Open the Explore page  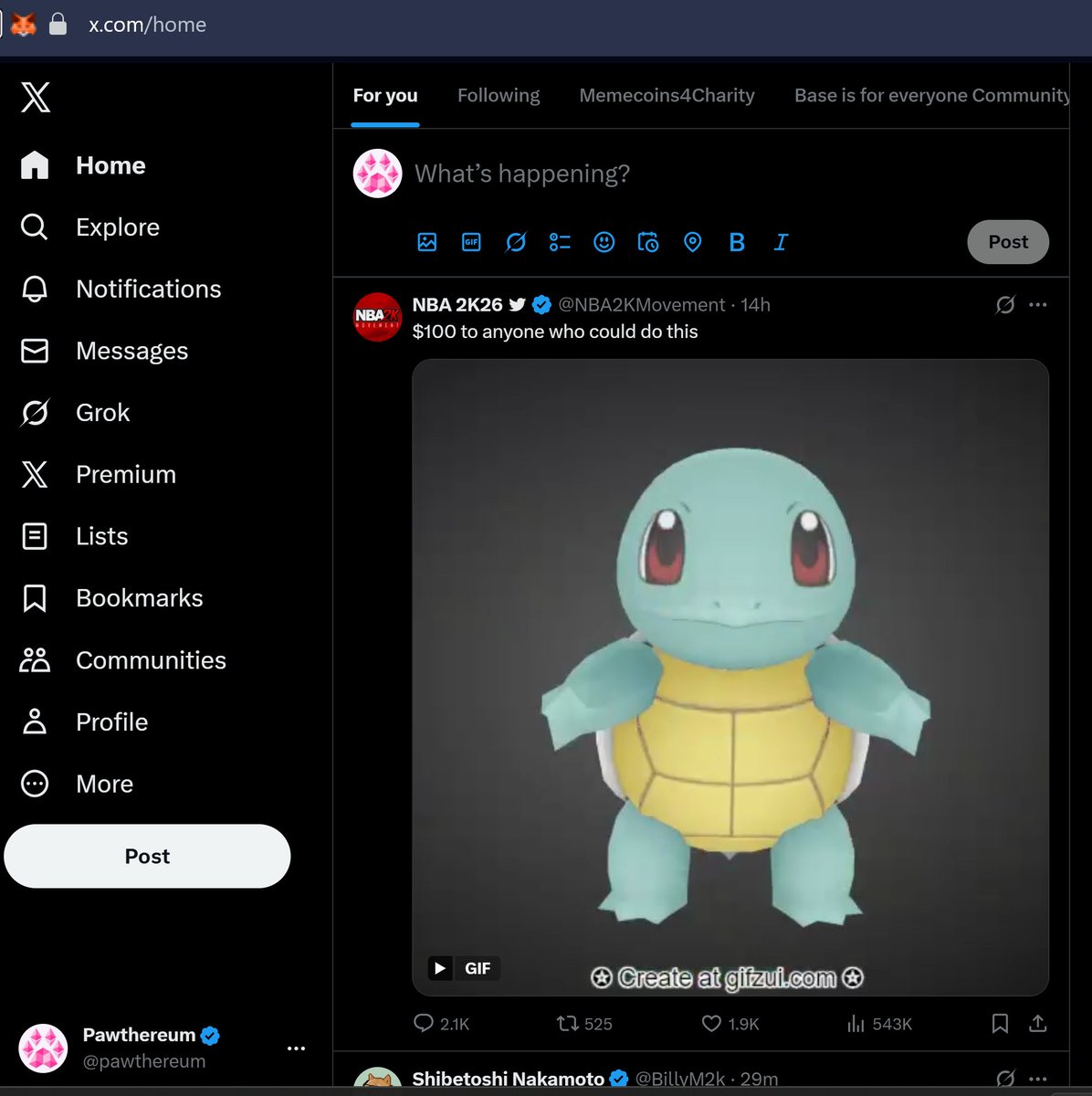(89, 227)
